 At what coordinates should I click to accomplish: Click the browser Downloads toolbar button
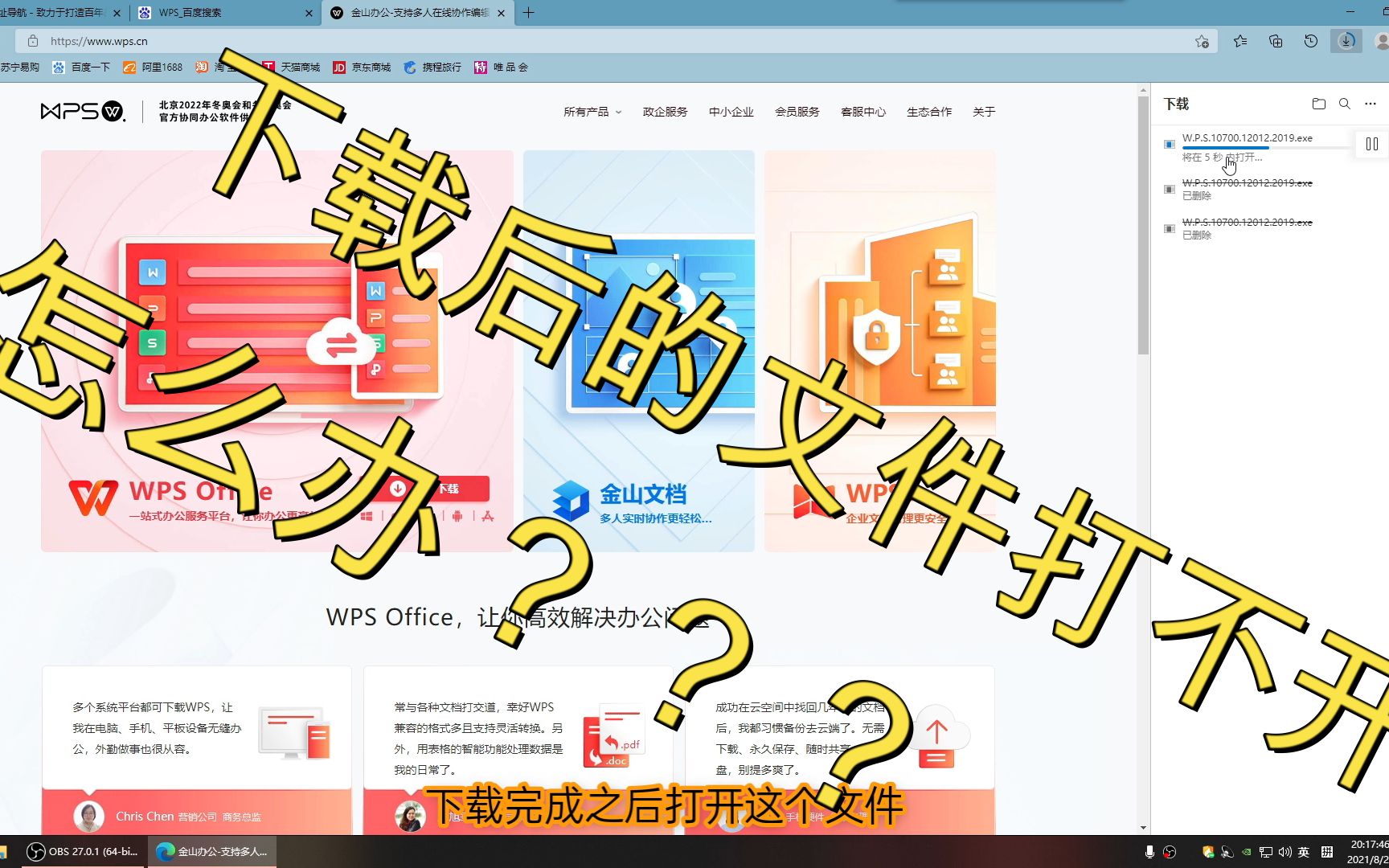click(x=1346, y=41)
